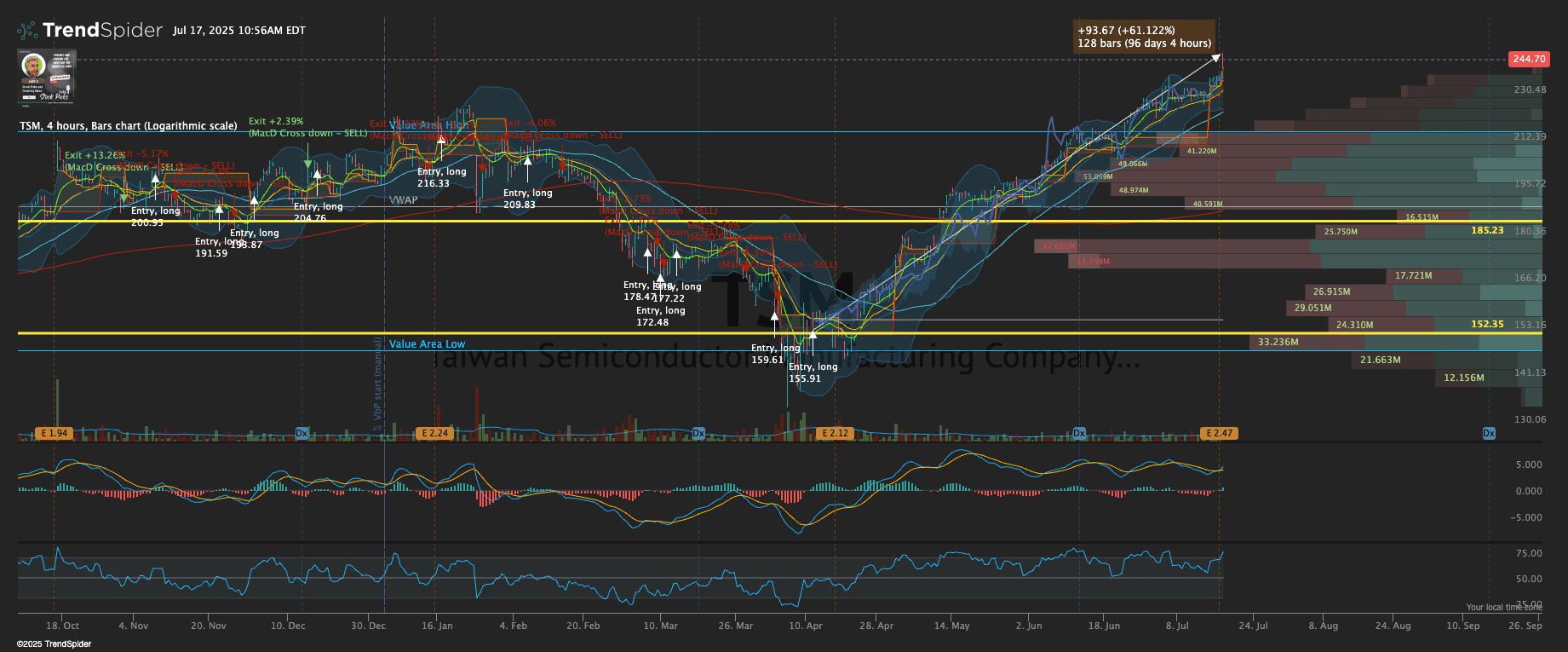Screen dimensions: 1568x652
Task: Click the 26. Sep date axis label
Action: pos(1525,626)
